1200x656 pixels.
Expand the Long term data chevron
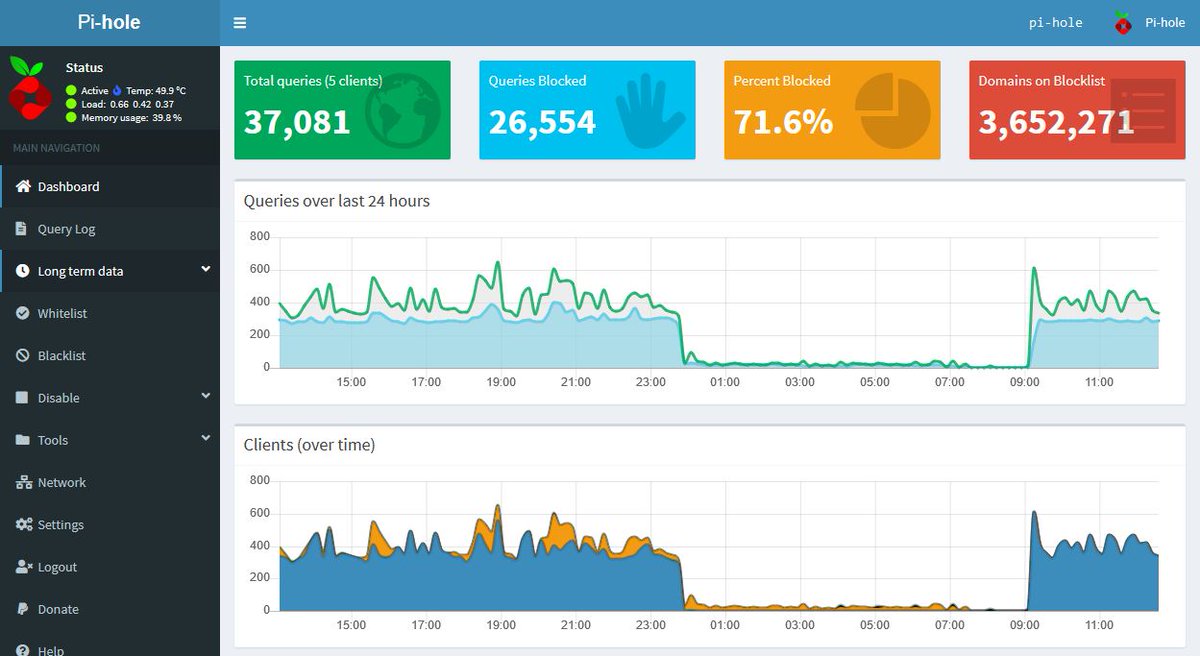[206, 269]
